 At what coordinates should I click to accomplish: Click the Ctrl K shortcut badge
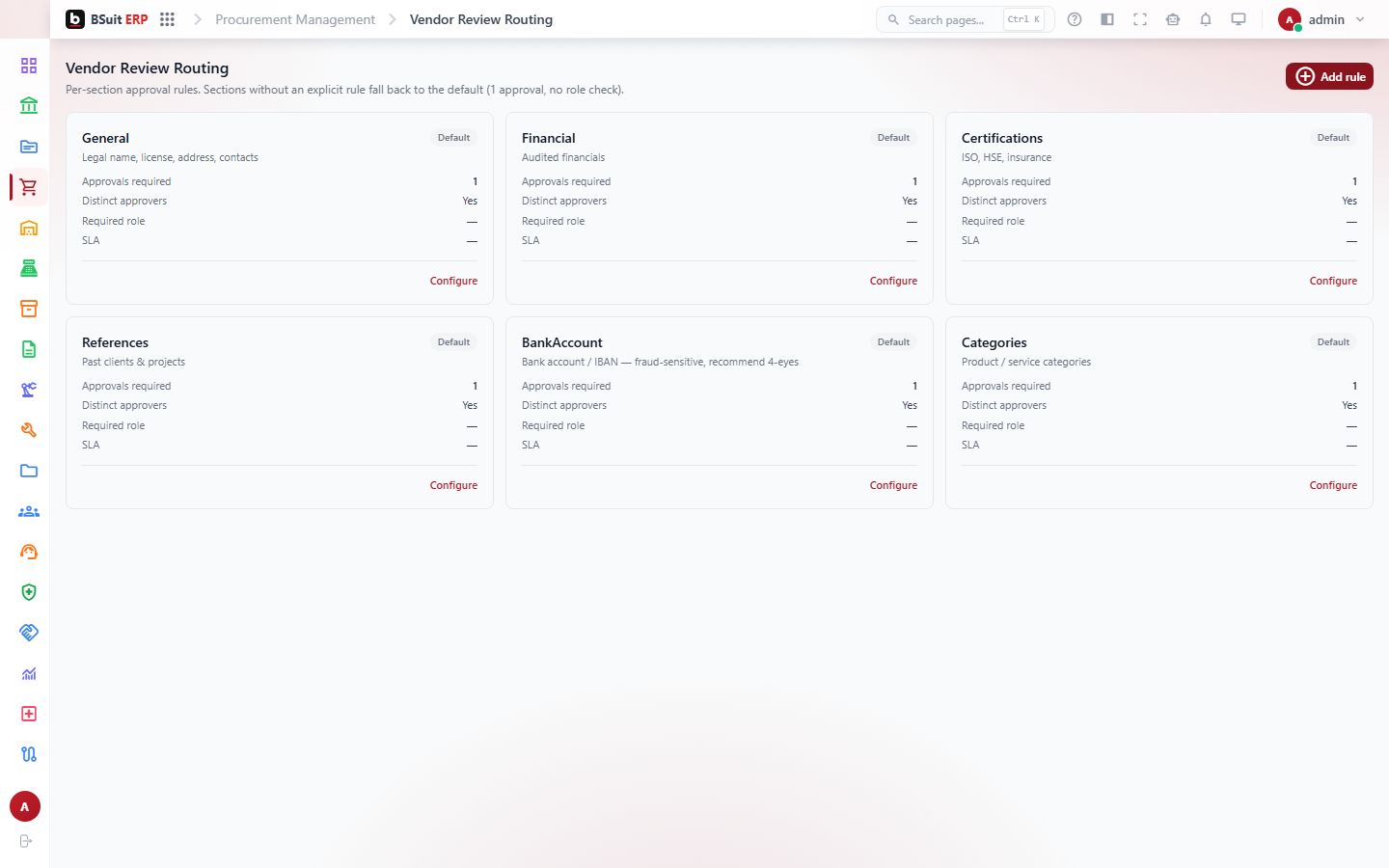point(1023,19)
